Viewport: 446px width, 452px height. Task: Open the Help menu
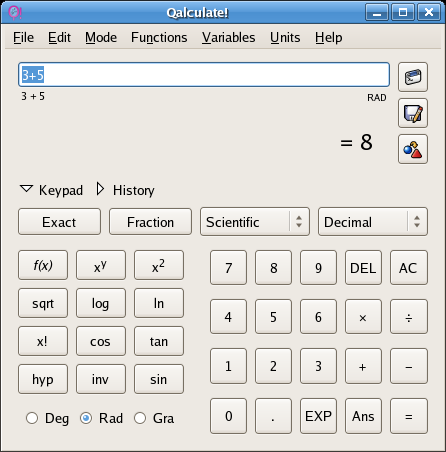(x=329, y=37)
